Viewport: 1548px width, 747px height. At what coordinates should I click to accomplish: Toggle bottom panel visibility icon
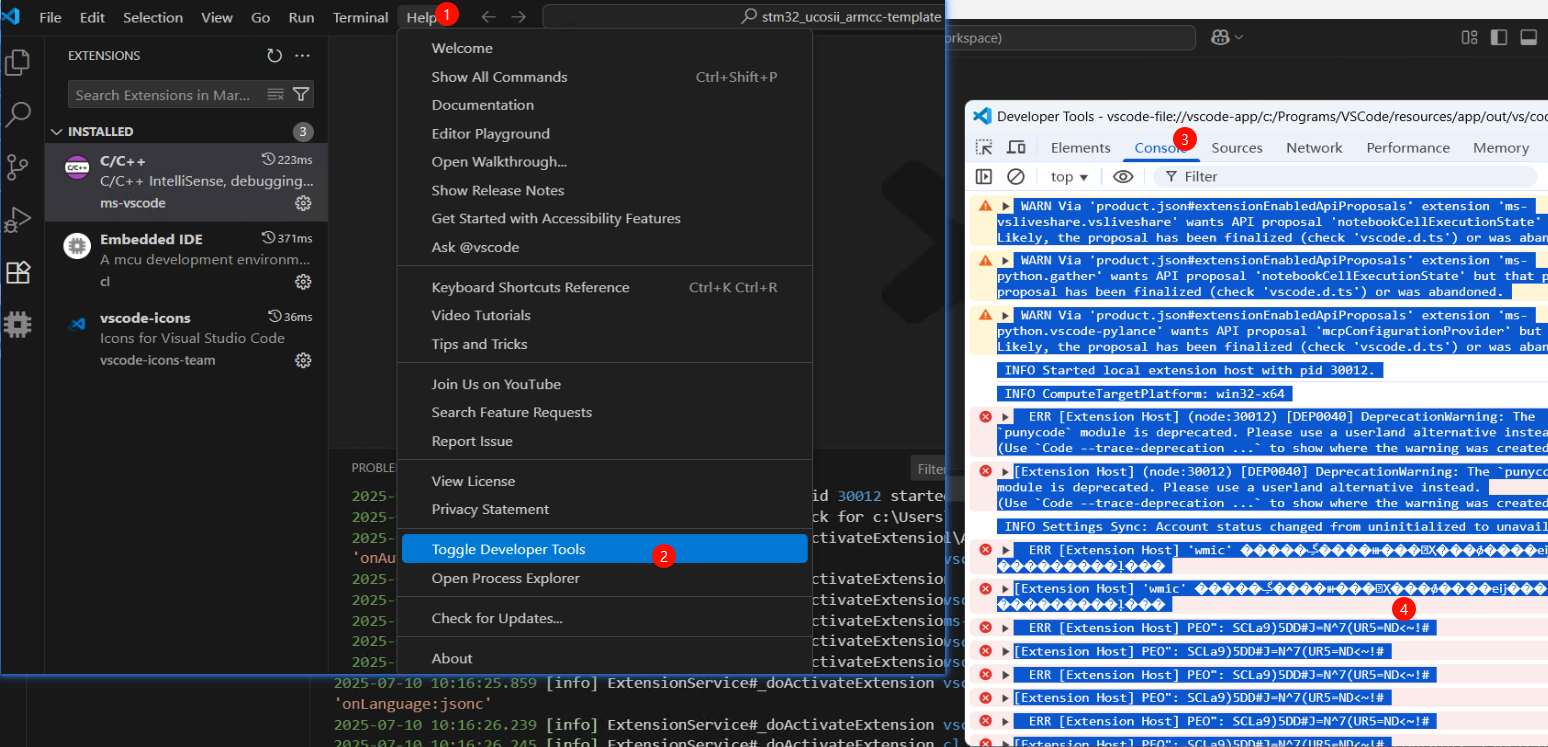click(x=1528, y=37)
